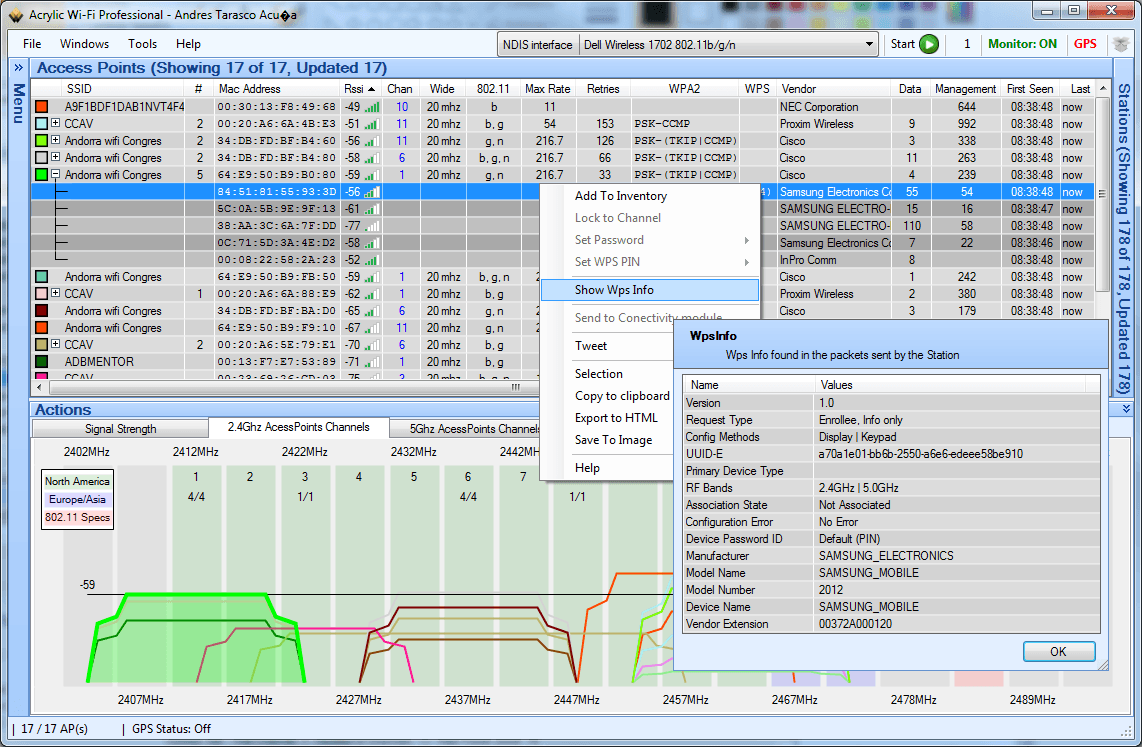This screenshot has width=1142, height=747.
Task: Click the green Start play icon
Action: [x=929, y=44]
